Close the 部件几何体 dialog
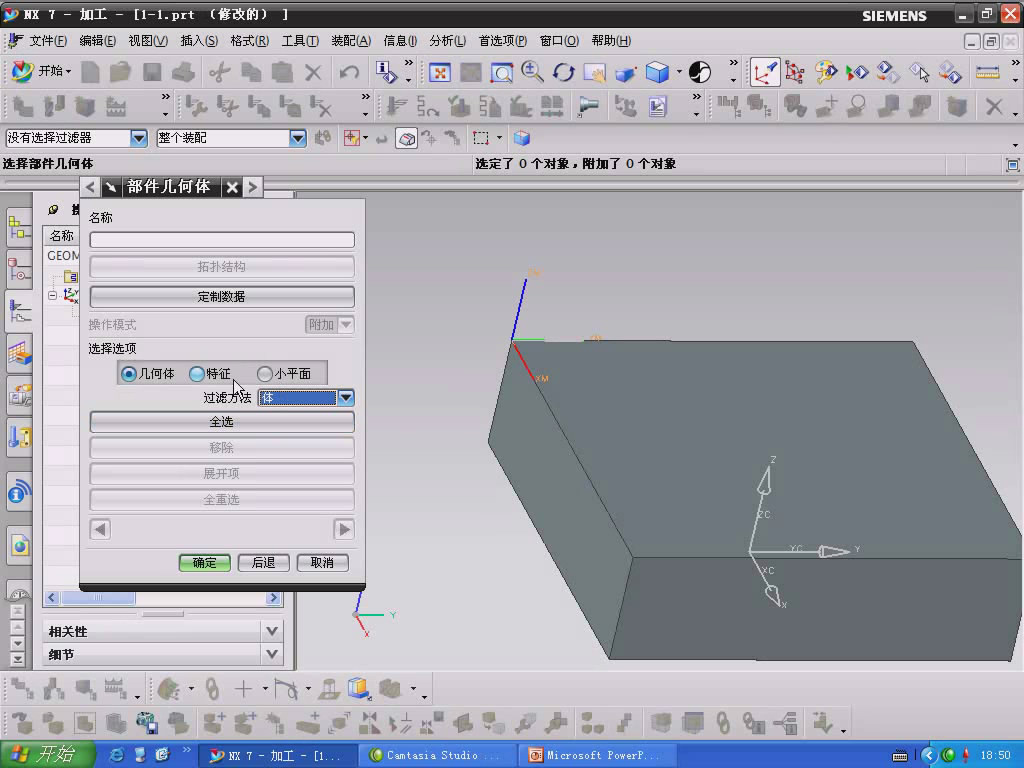The height and width of the screenshot is (768, 1024). [x=232, y=187]
